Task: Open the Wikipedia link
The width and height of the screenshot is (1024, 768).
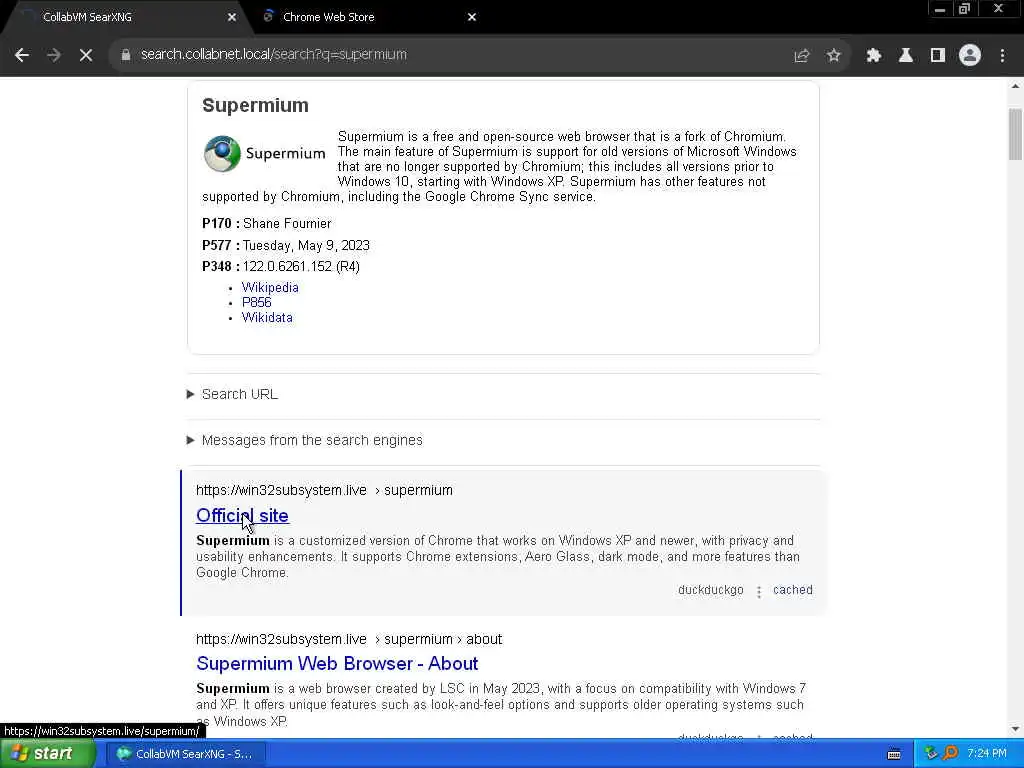Action: click(270, 287)
